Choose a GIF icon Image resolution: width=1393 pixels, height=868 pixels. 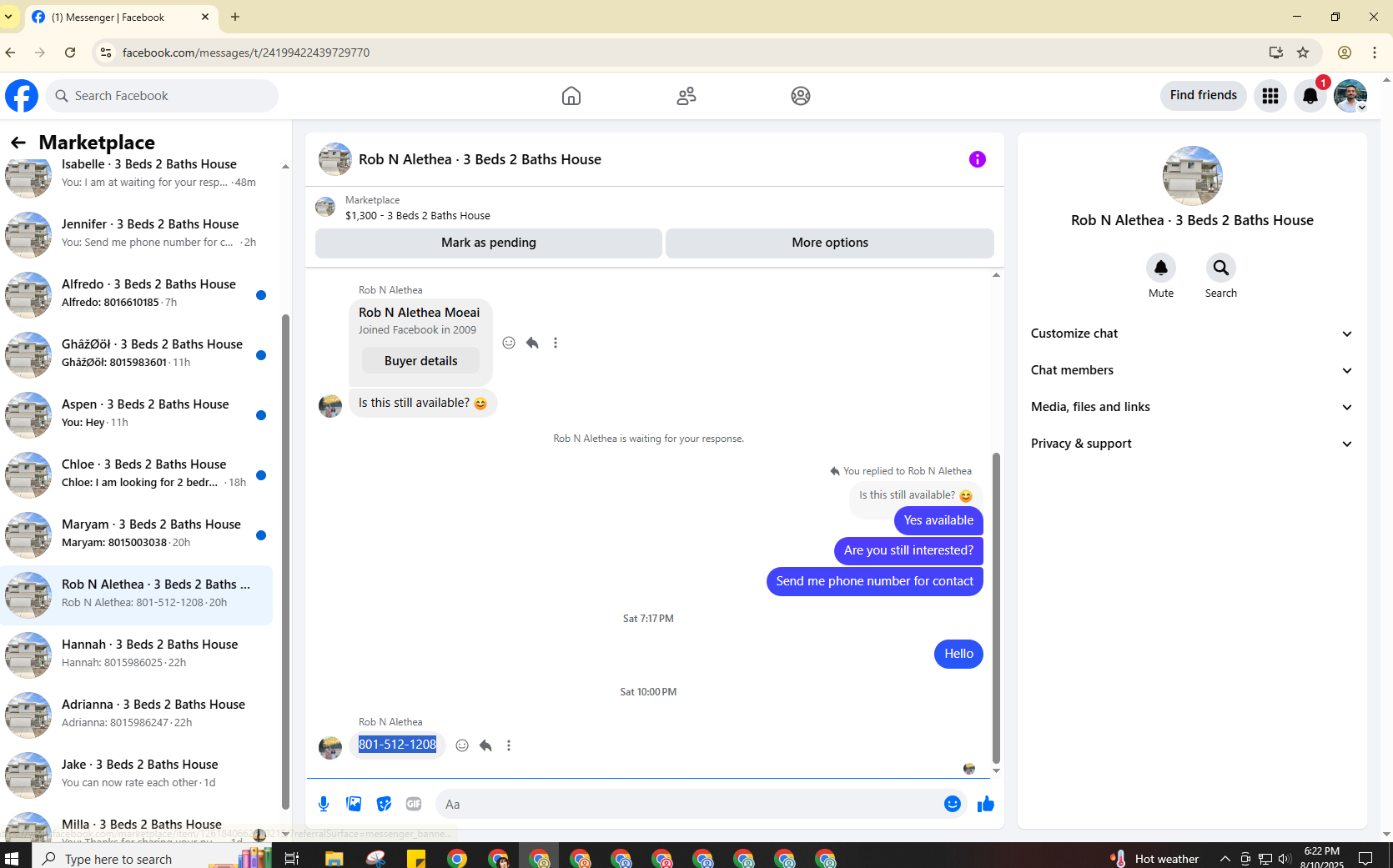coord(414,804)
